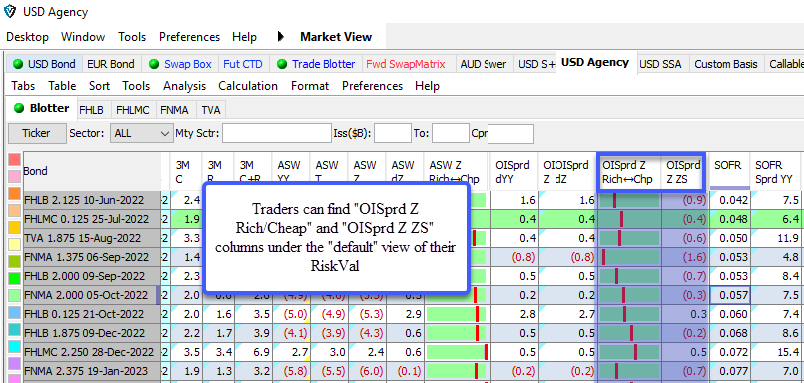Click the Ticker button
804x383 pixels.
[x=37, y=133]
